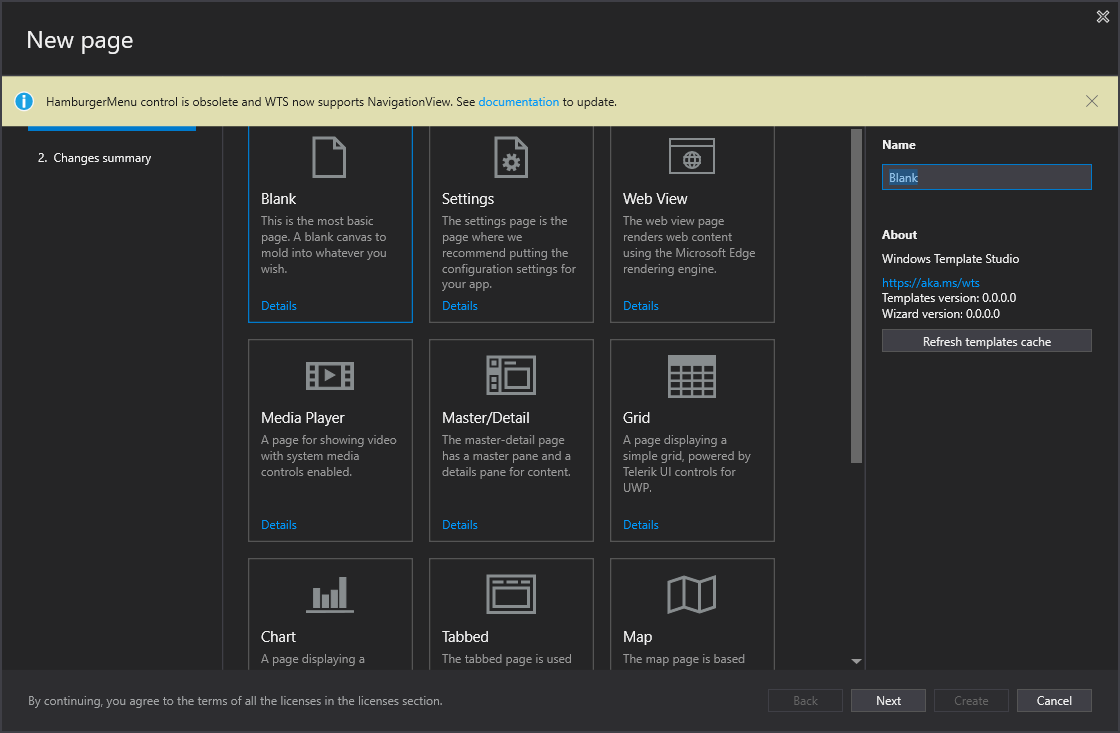Viewport: 1120px width, 733px height.
Task: Select the Master/Detail layout icon
Action: 511,375
